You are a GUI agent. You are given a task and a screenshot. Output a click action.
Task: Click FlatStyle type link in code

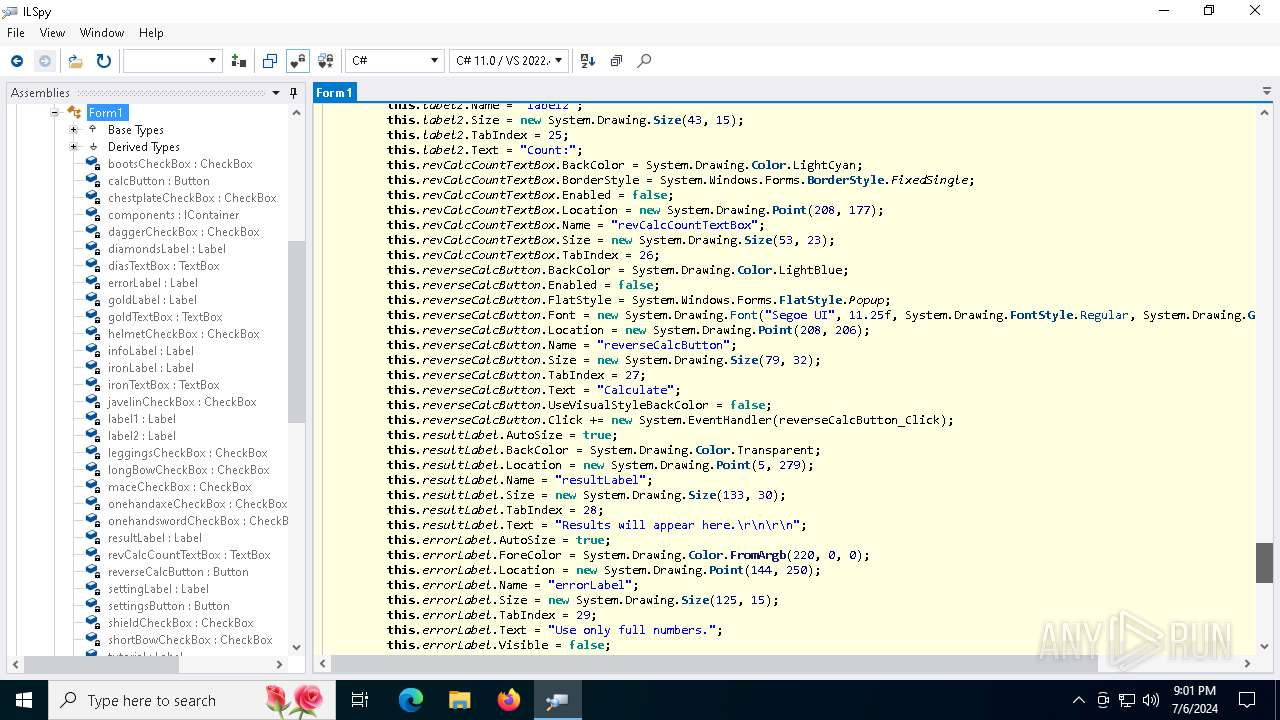811,300
